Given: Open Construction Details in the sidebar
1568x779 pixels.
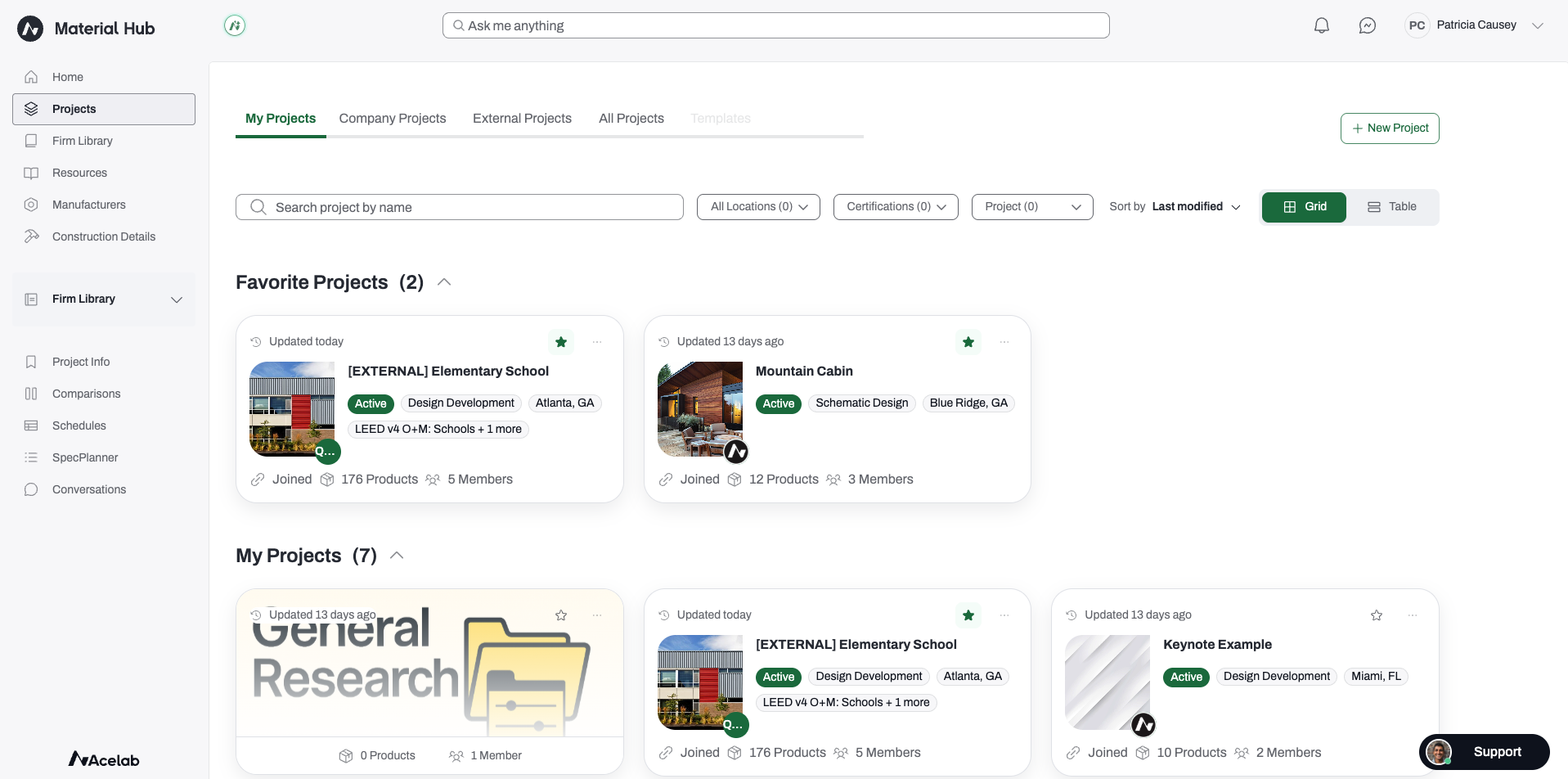Looking at the screenshot, I should click(104, 236).
